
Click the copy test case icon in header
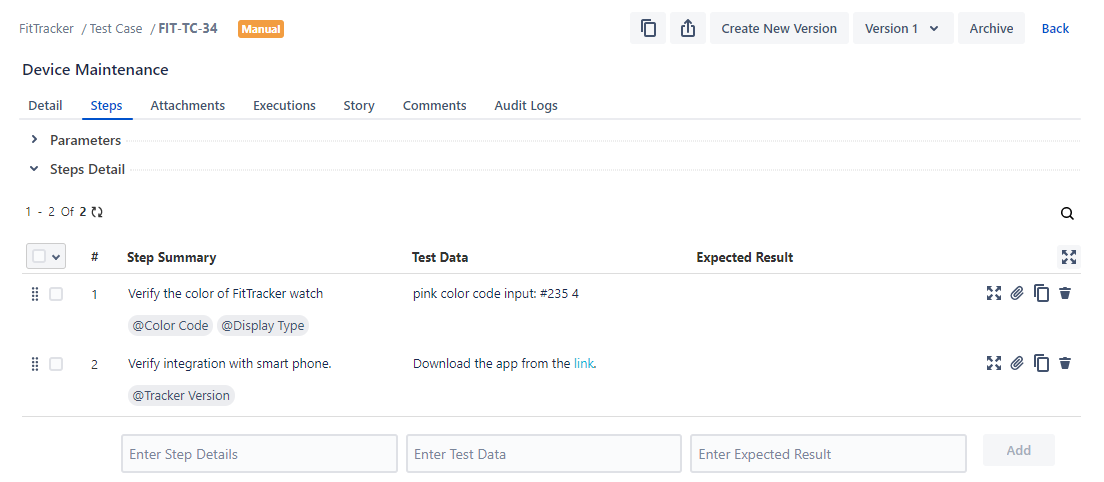point(648,29)
